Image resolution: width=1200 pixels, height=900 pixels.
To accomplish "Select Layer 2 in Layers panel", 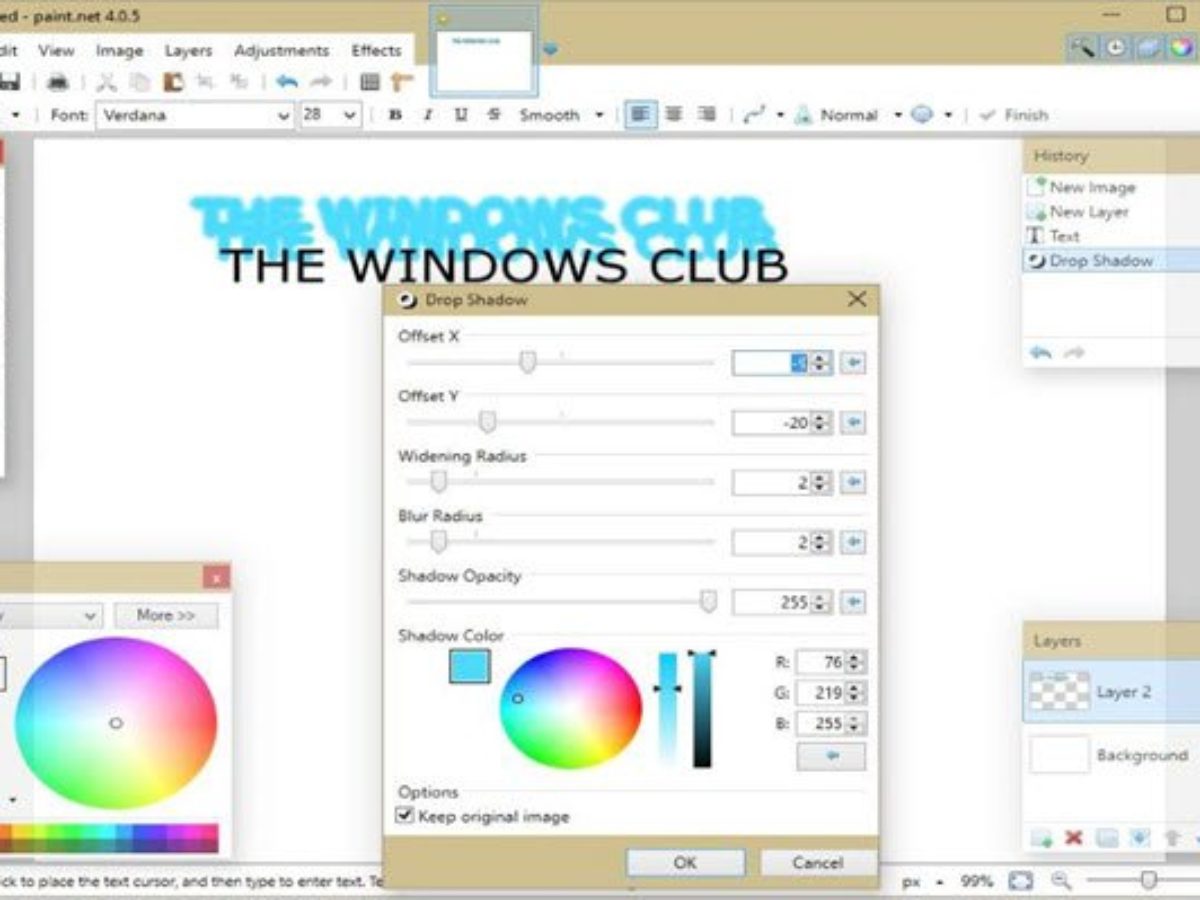I will 1111,691.
